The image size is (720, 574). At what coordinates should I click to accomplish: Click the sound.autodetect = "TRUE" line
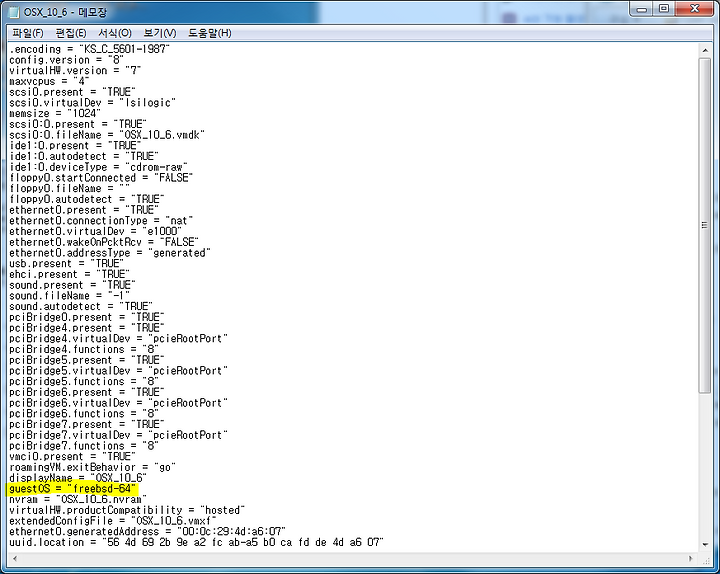pyautogui.click(x=80, y=306)
